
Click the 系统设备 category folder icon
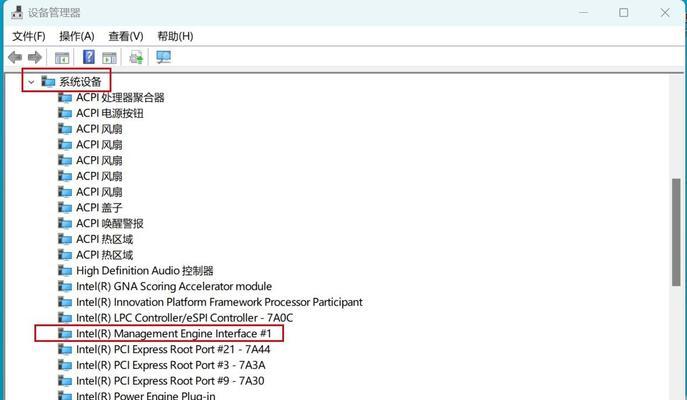click(x=48, y=81)
